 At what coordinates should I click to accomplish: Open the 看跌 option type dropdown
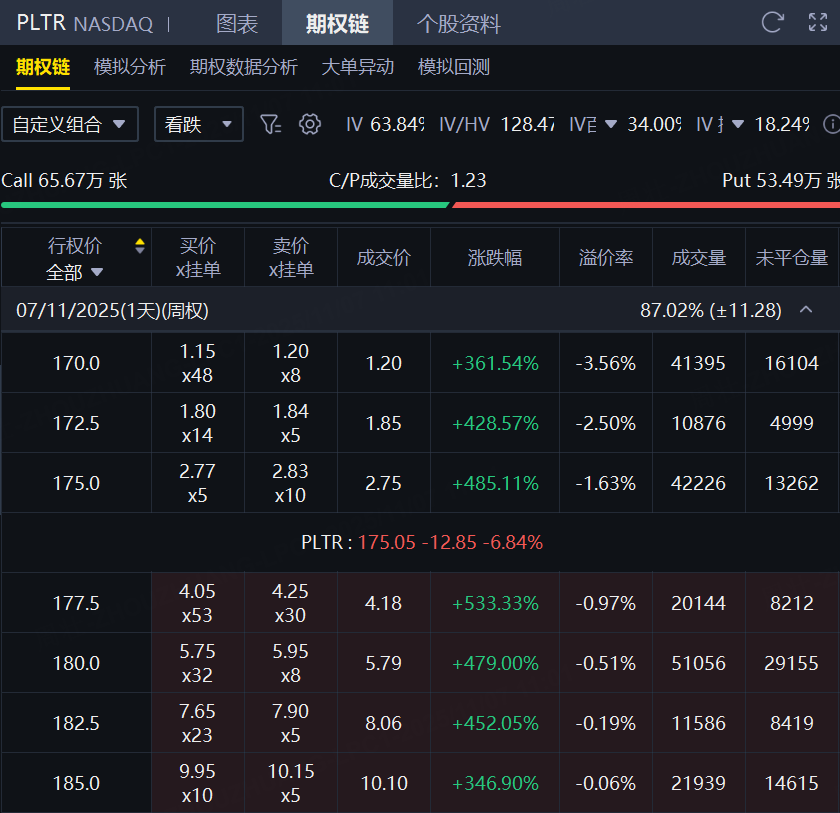(199, 124)
